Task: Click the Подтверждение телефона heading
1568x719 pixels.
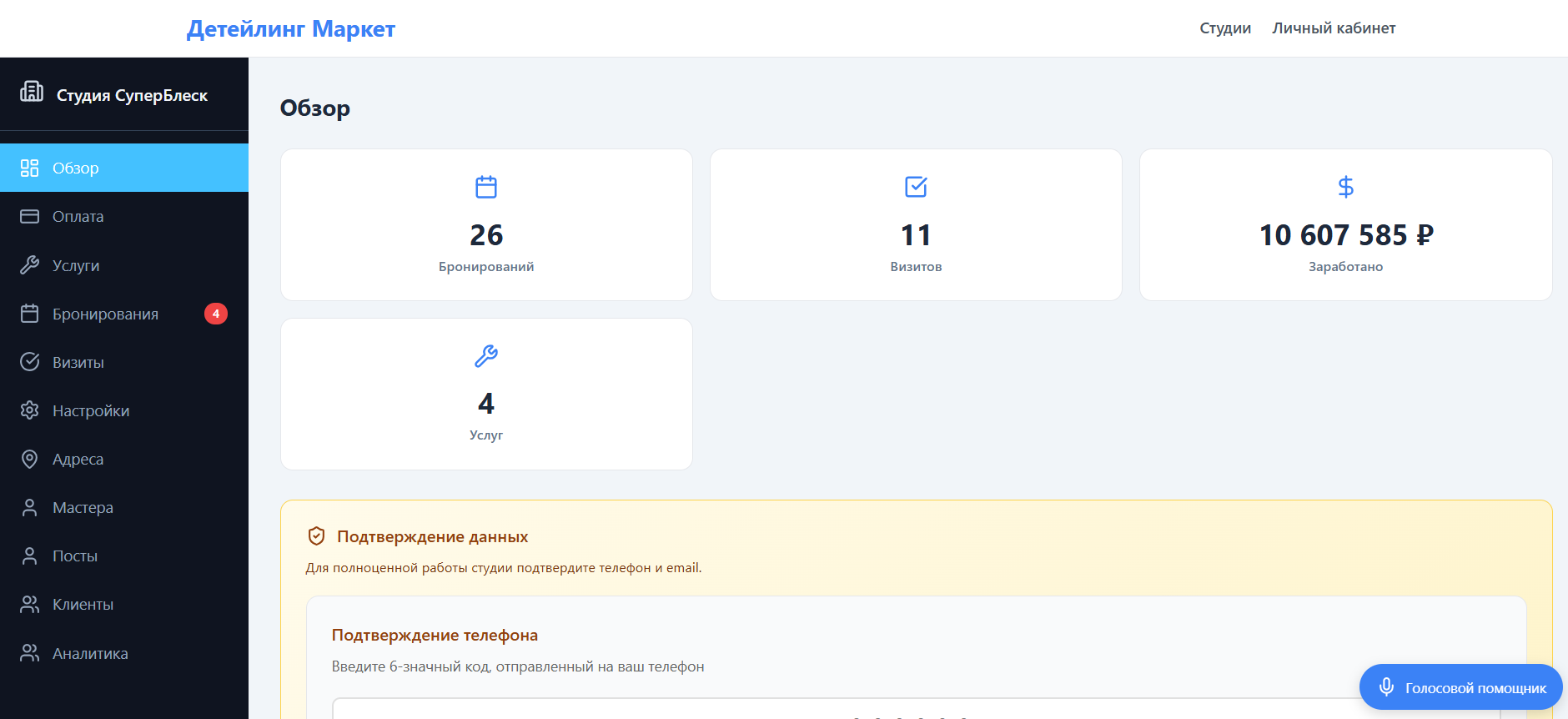Action: [x=435, y=635]
